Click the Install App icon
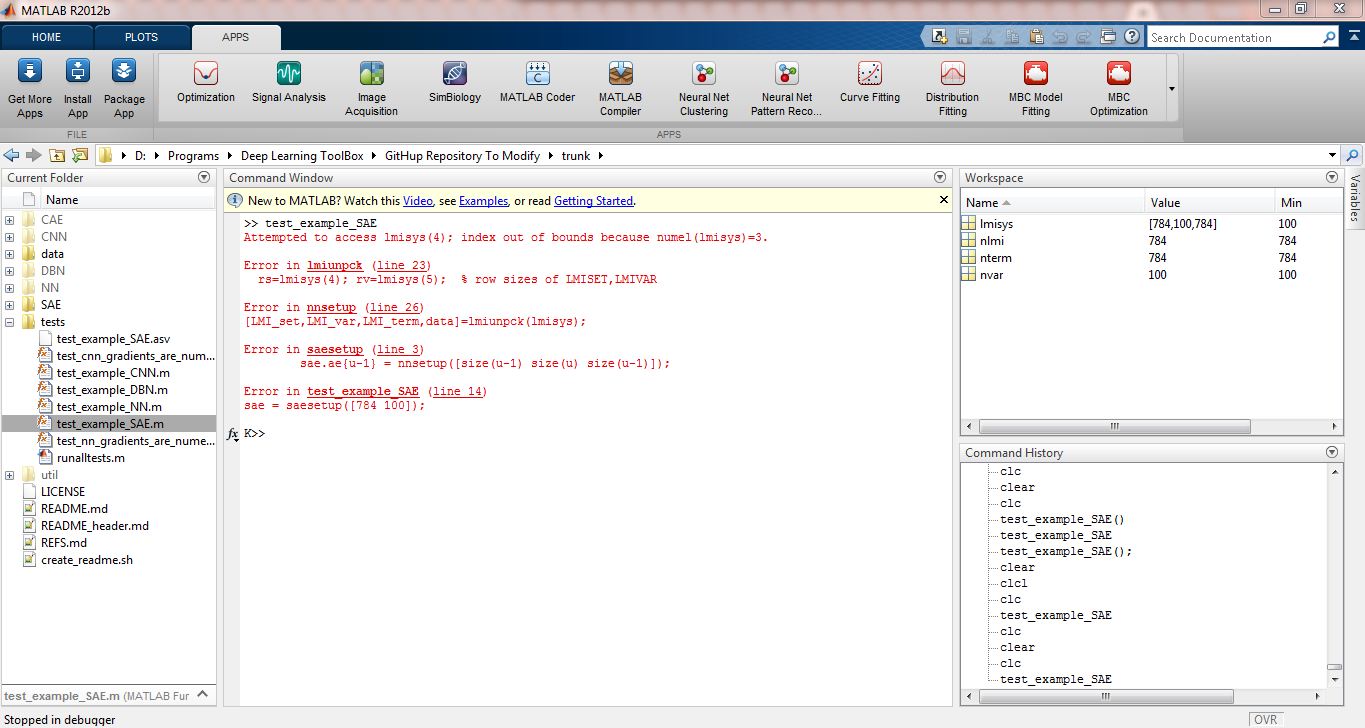 point(78,88)
